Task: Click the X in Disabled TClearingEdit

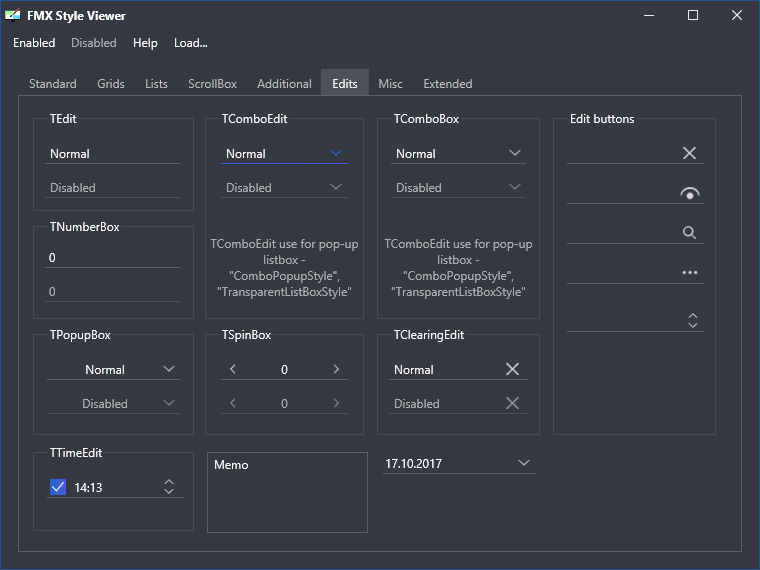Action: pos(512,403)
